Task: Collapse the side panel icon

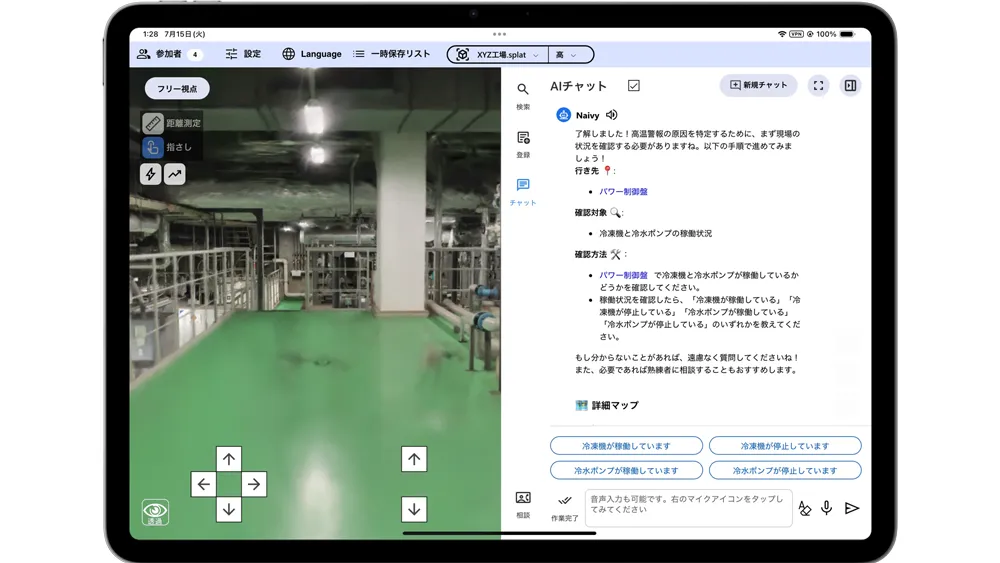Action: tap(850, 85)
